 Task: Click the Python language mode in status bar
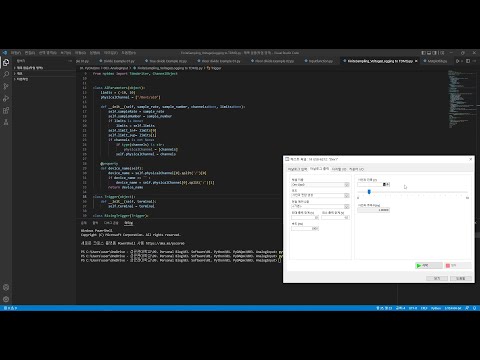click(436, 308)
